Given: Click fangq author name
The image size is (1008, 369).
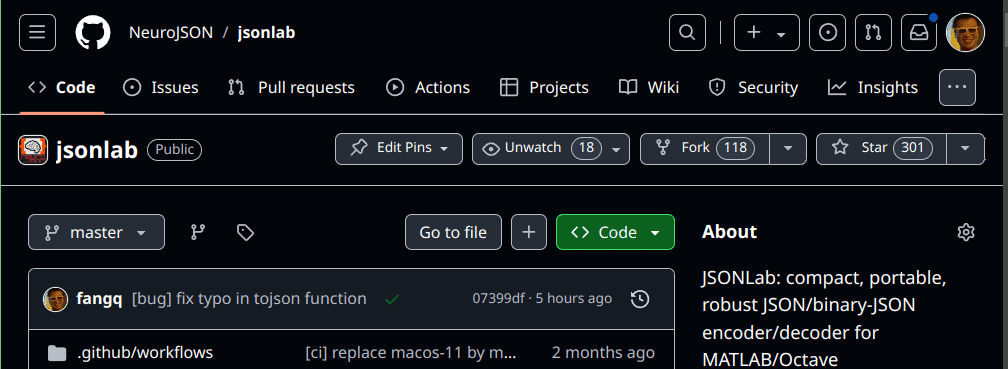Looking at the screenshot, I should [x=100, y=299].
